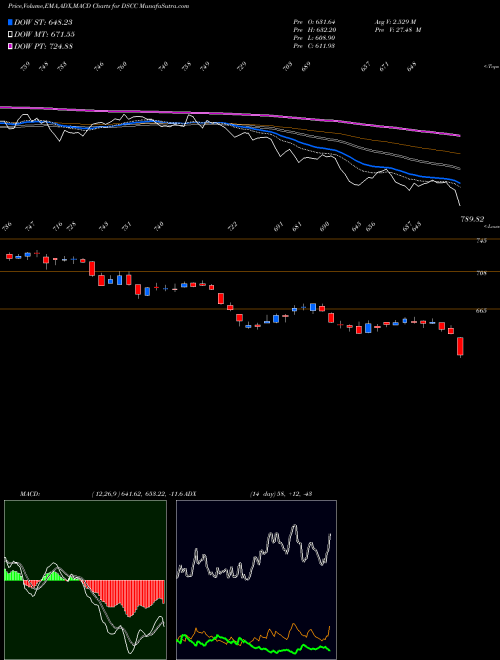Click the Pre H: 632.20 value

(x=314, y=30)
